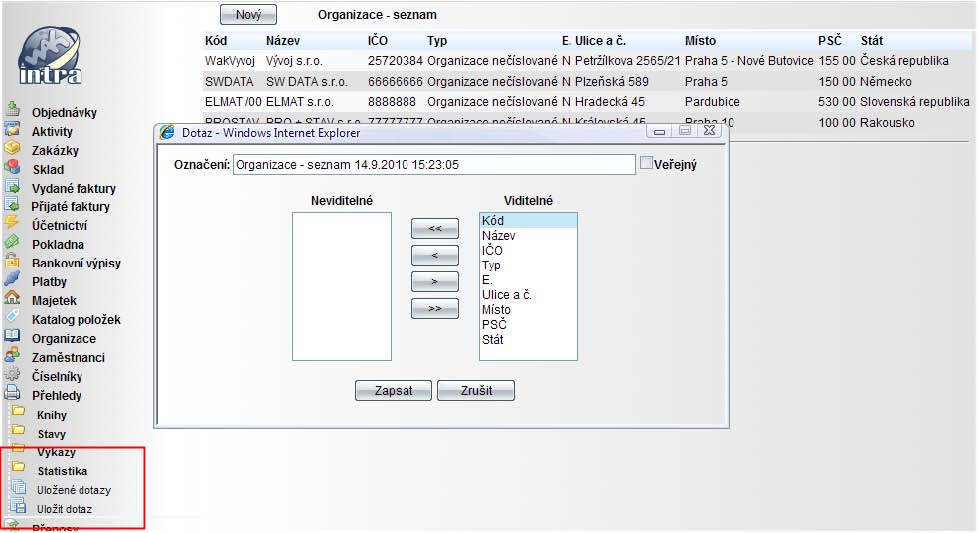Open Majetek using the house icon

pos(12,299)
